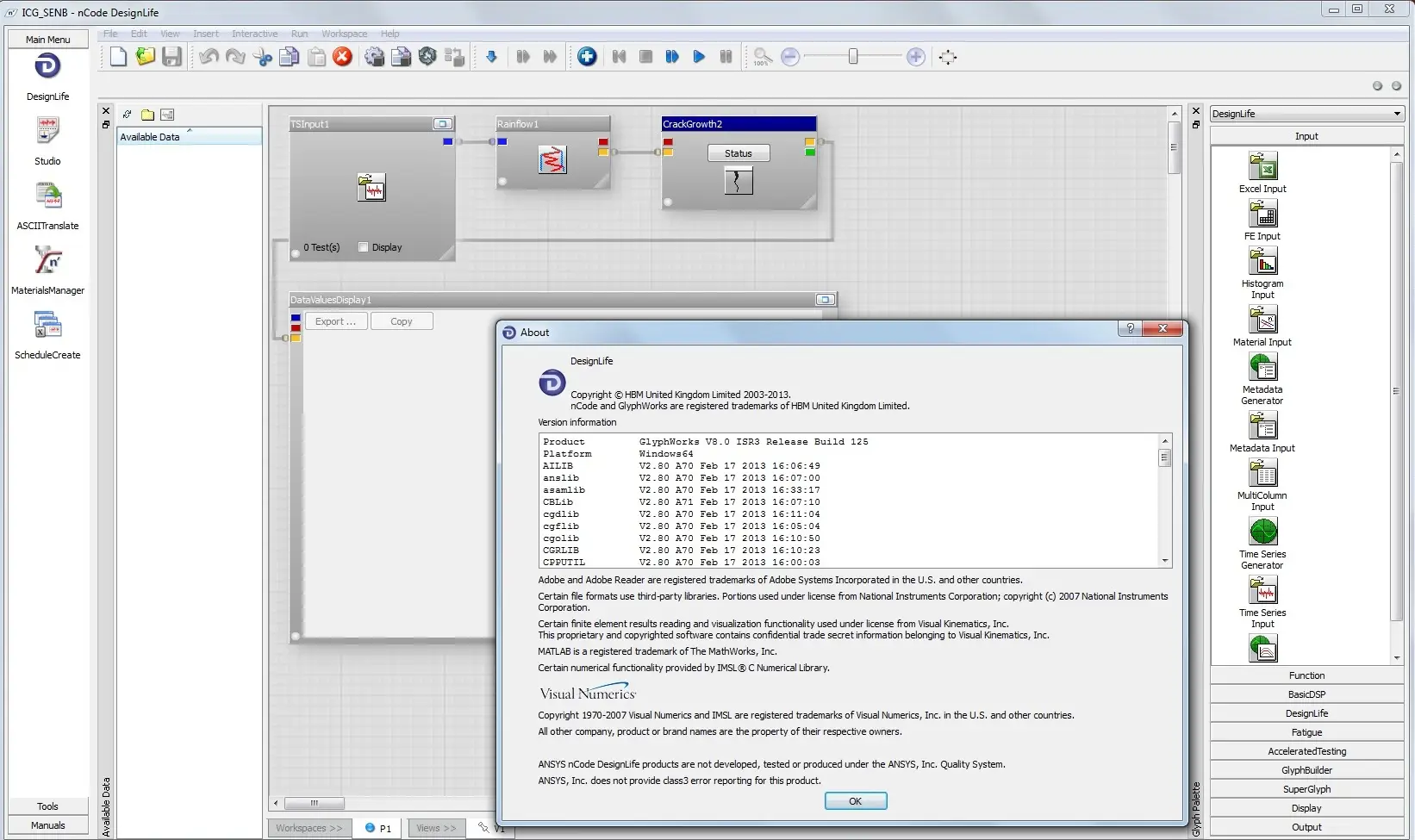Expand the BasicDSP palette section
Viewport: 1415px width, 840px height.
[x=1306, y=694]
